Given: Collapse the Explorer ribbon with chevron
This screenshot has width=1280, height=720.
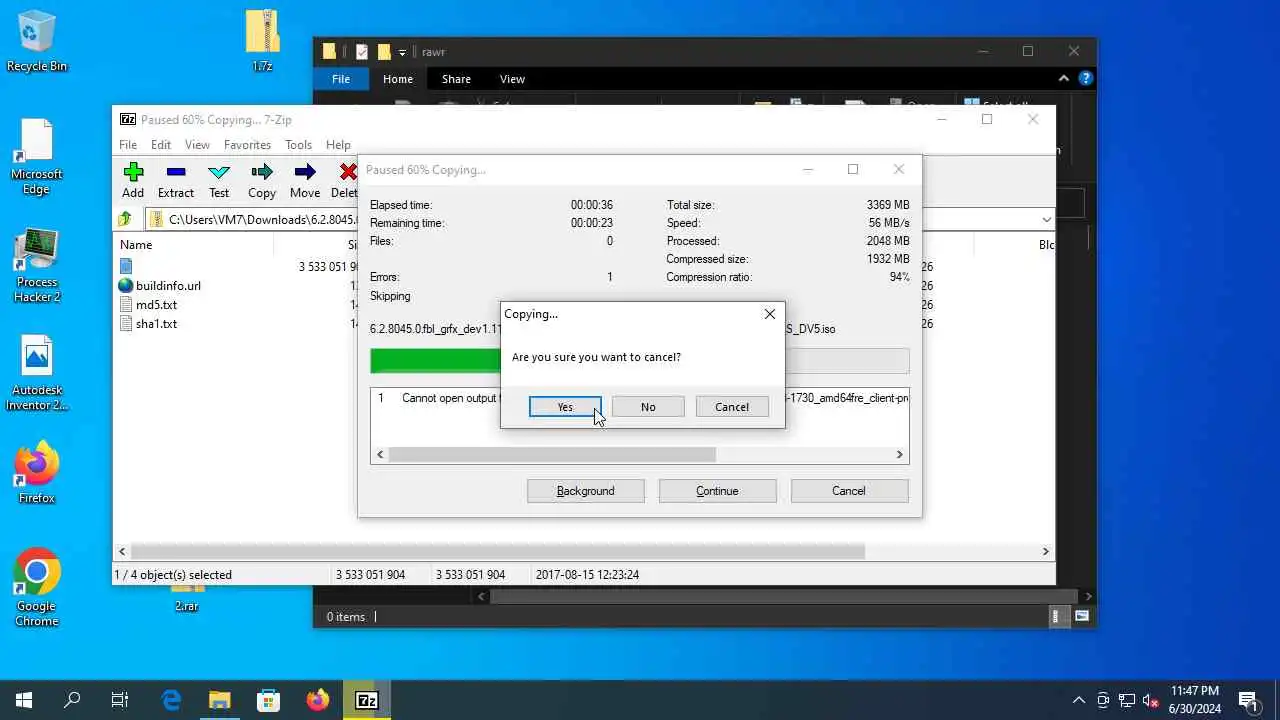Looking at the screenshot, I should [x=1064, y=79].
